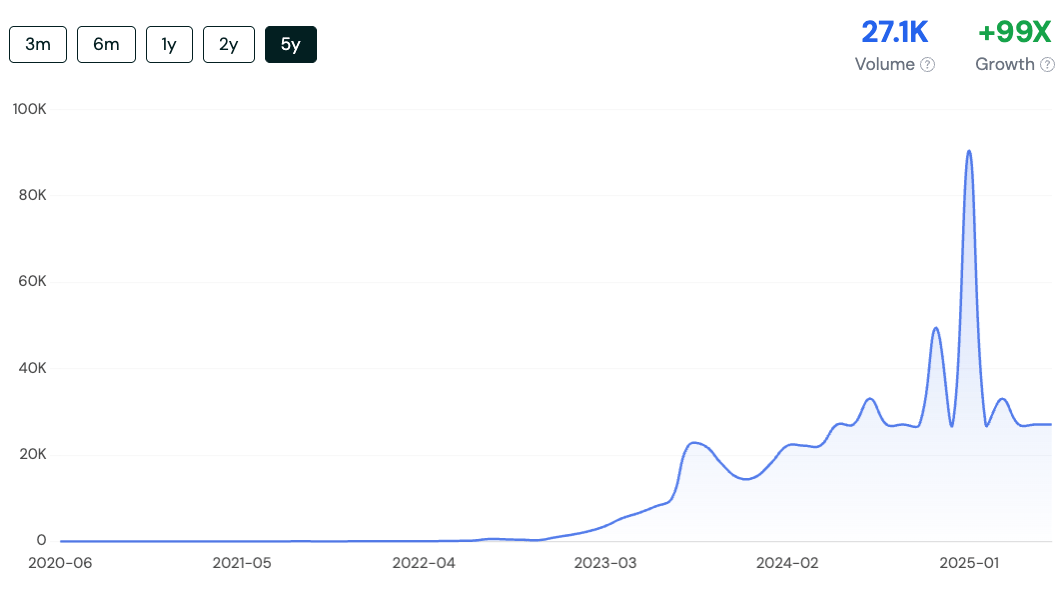Viewport: 1062px width, 595px height.
Task: Choose the 5y time range button
Action: pyautogui.click(x=291, y=45)
